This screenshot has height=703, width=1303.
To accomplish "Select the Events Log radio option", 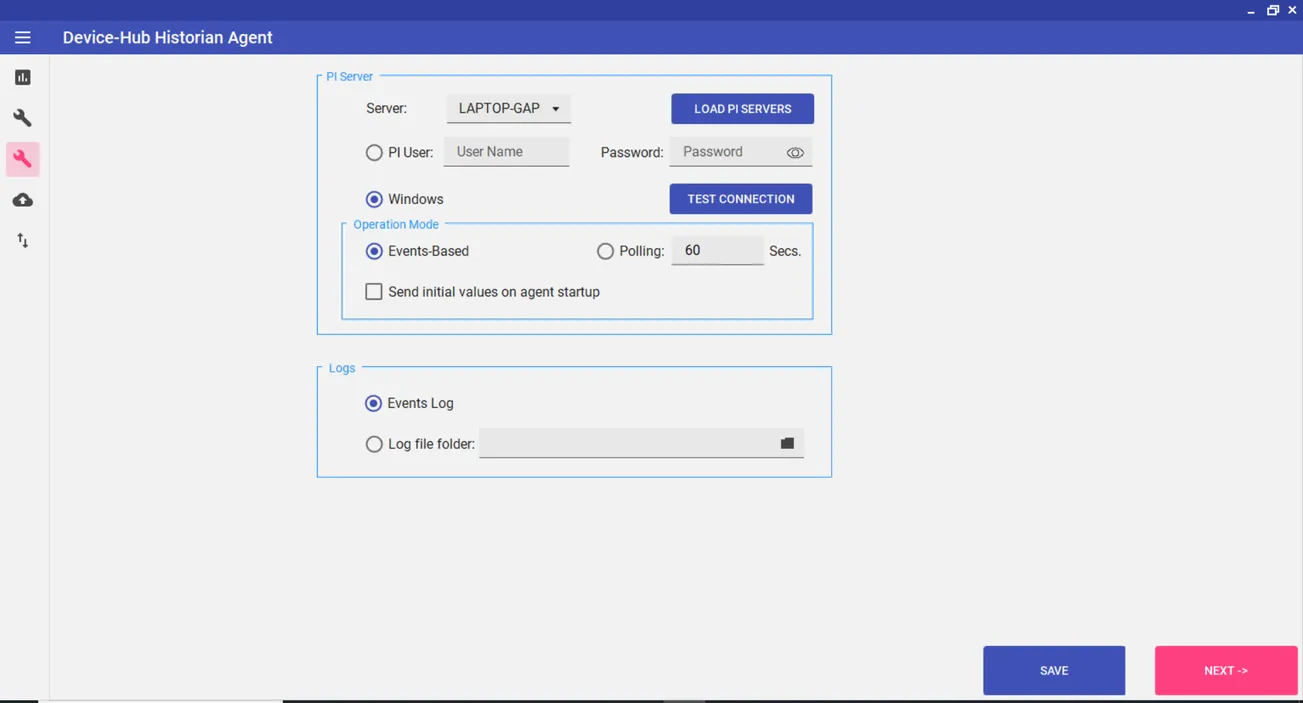I will tap(373, 403).
